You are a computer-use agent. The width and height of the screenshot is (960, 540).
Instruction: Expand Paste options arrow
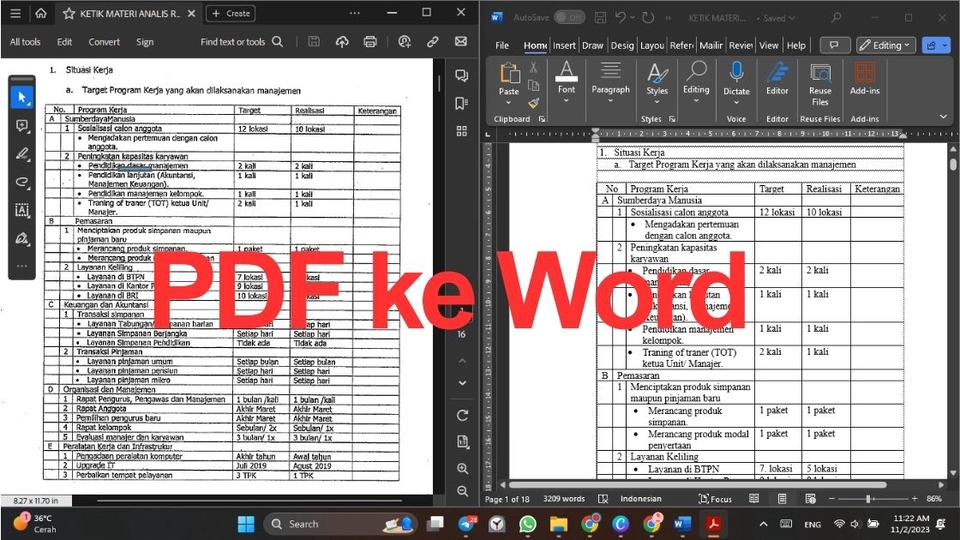click(509, 102)
